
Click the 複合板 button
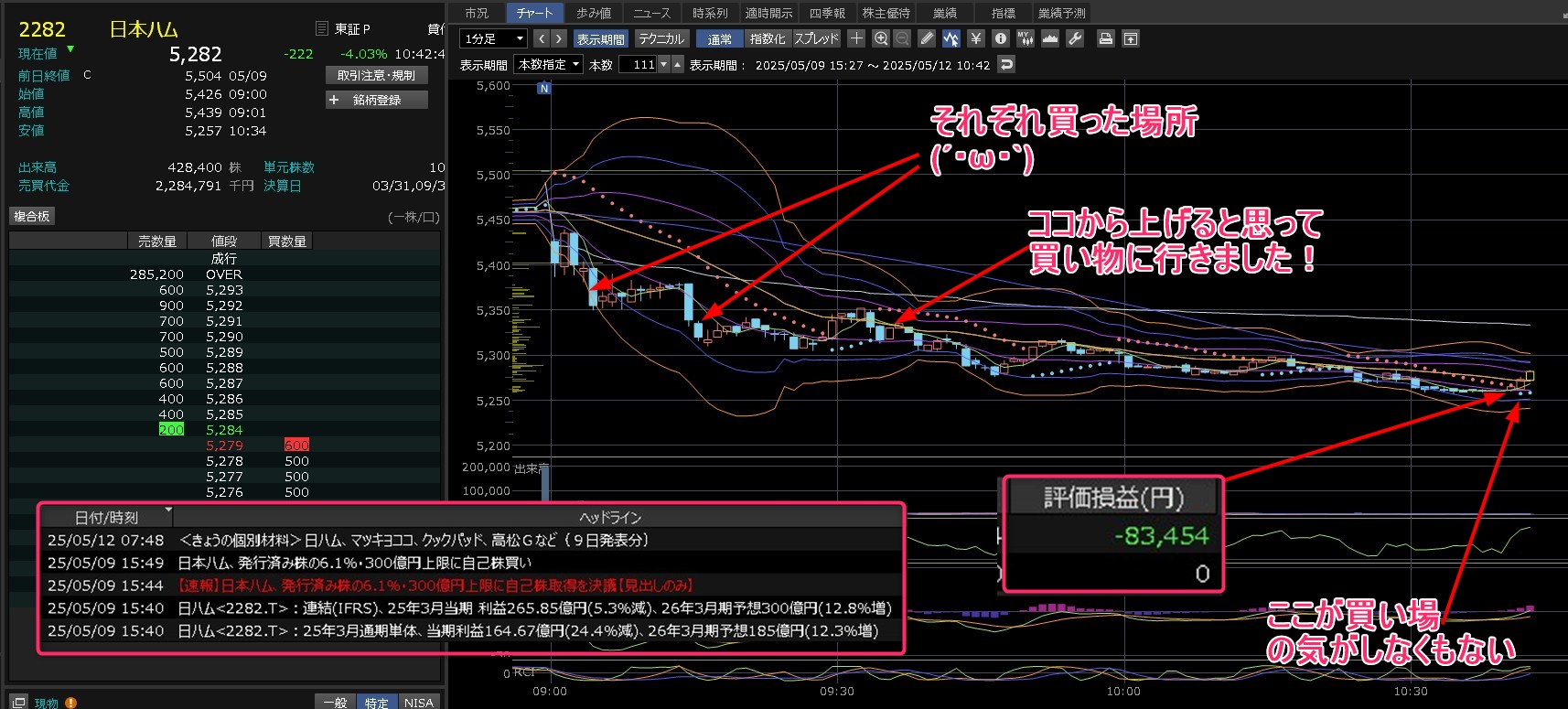pos(32,216)
